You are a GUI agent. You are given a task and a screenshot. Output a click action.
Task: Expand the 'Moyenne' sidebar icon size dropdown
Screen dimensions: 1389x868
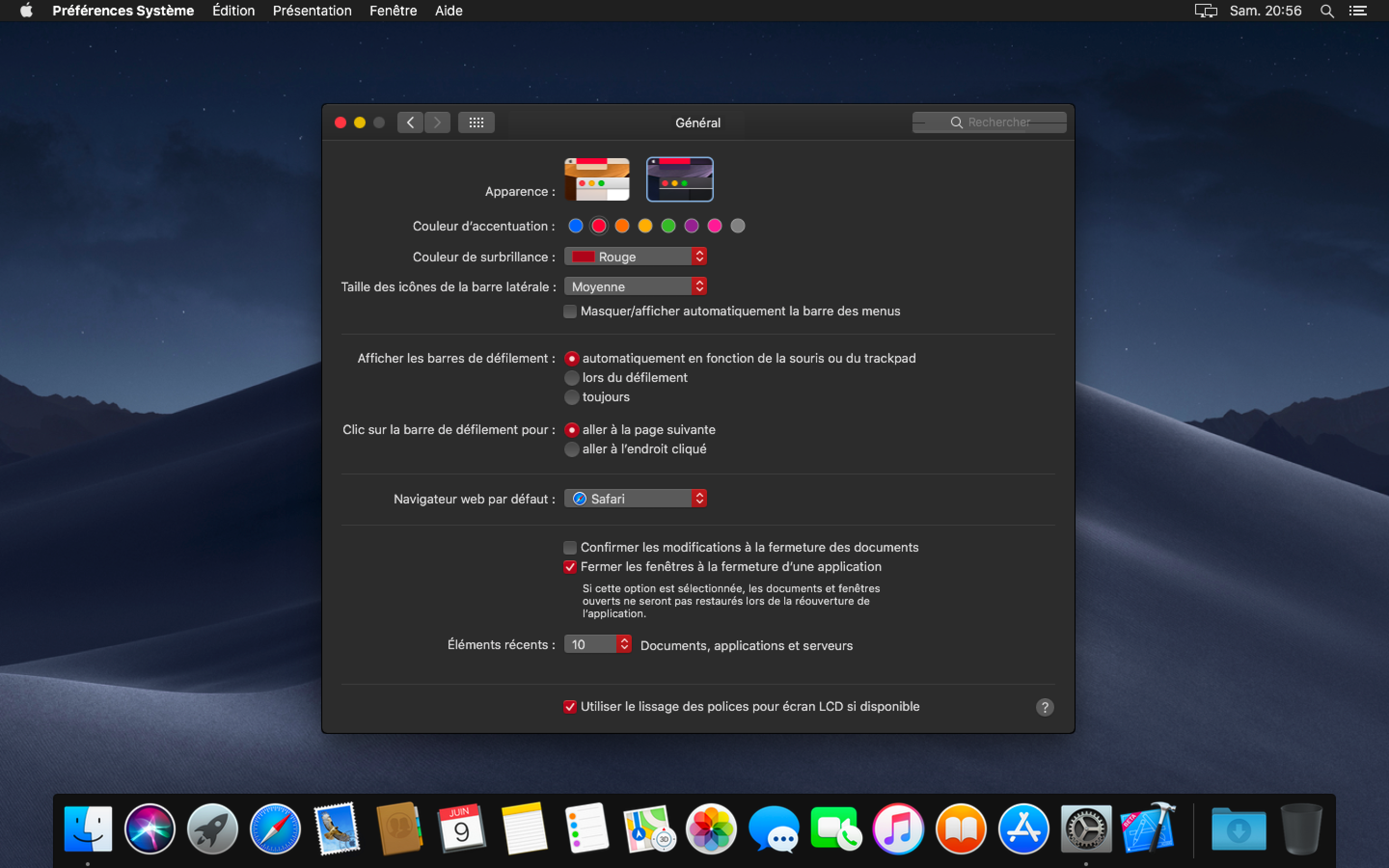point(635,286)
